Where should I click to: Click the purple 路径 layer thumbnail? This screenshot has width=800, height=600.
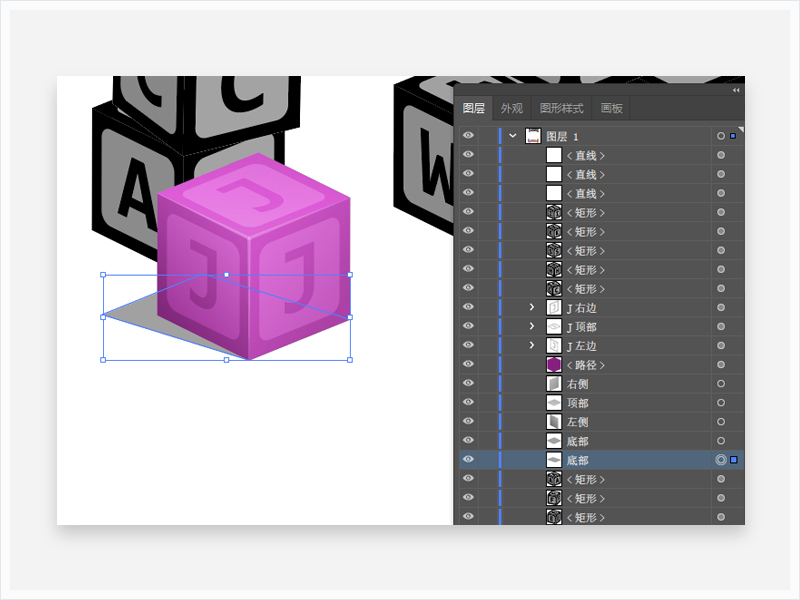point(554,365)
